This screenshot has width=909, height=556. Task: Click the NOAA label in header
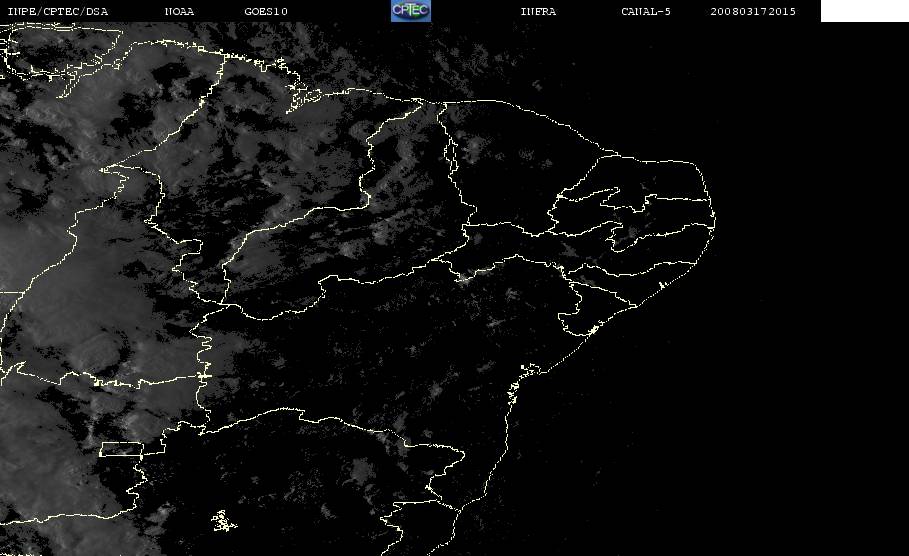(x=179, y=12)
